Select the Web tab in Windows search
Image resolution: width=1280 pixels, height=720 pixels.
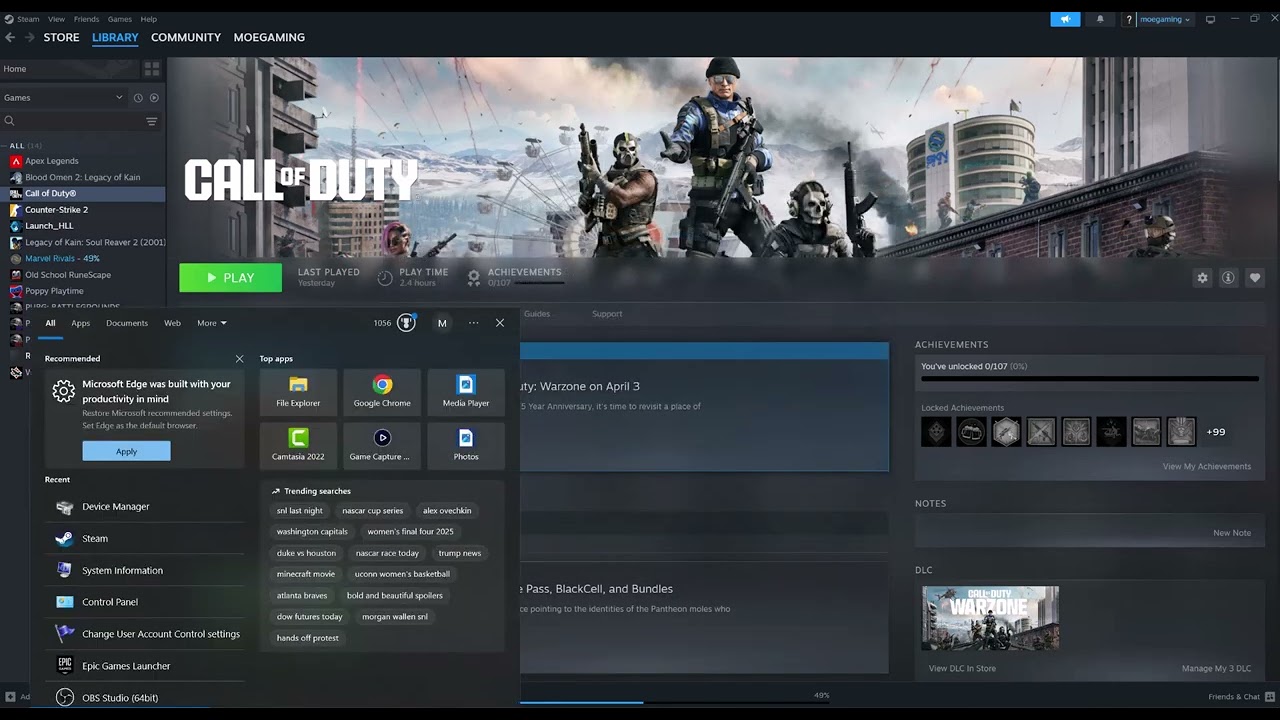172,323
